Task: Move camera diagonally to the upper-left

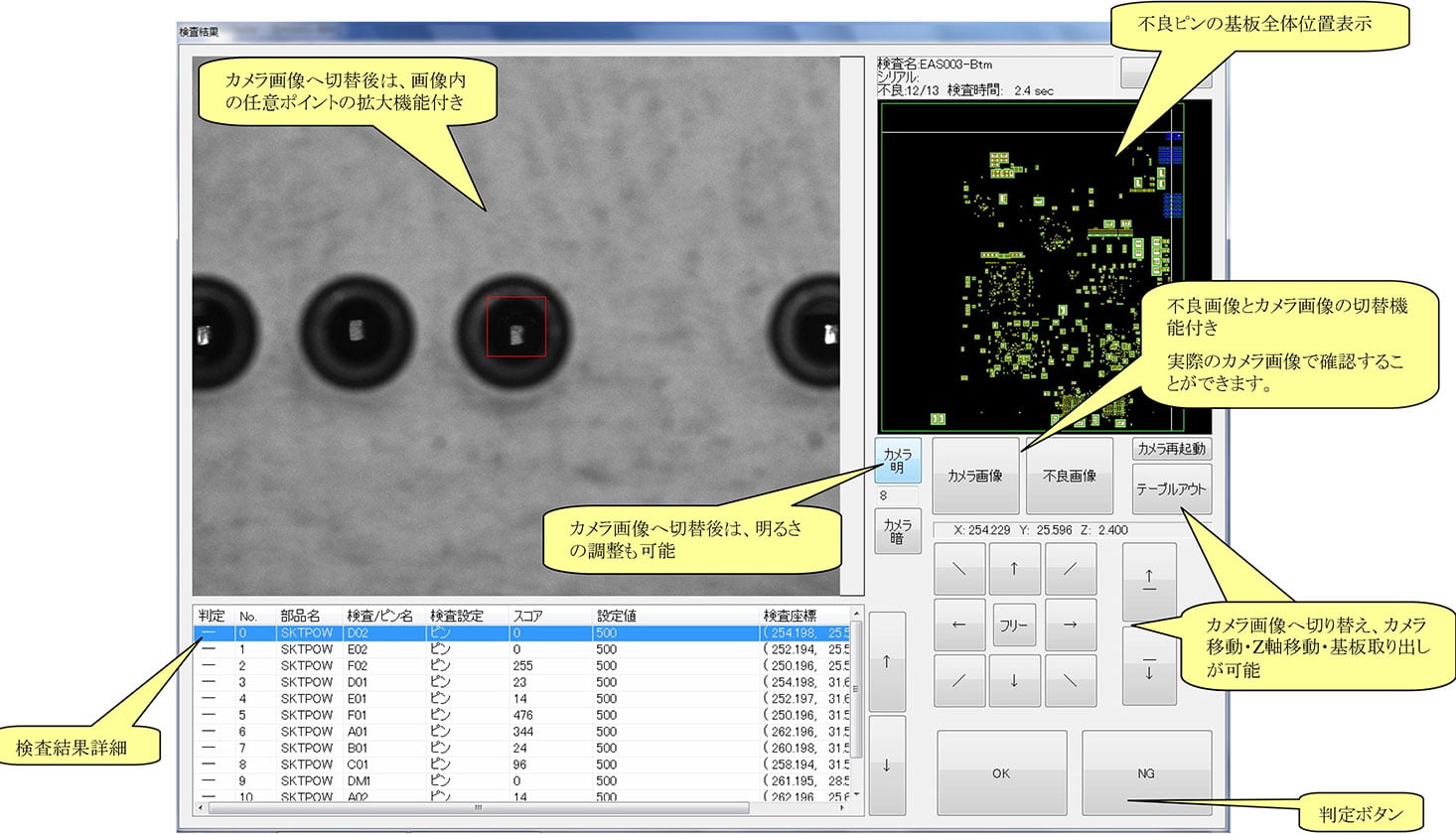Action: (x=958, y=569)
